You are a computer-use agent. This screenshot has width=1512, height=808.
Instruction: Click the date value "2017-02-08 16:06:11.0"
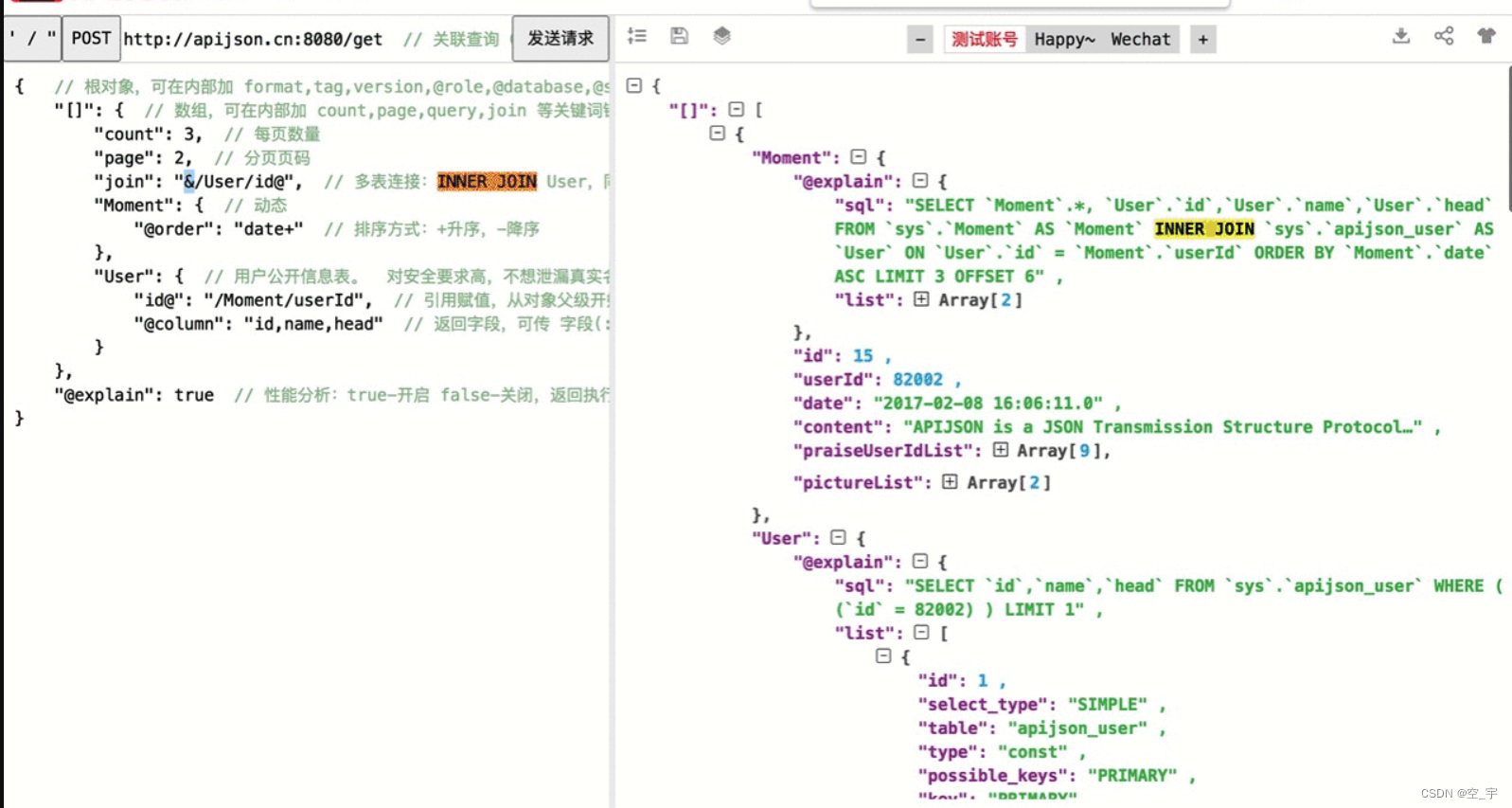pyautogui.click(x=987, y=404)
